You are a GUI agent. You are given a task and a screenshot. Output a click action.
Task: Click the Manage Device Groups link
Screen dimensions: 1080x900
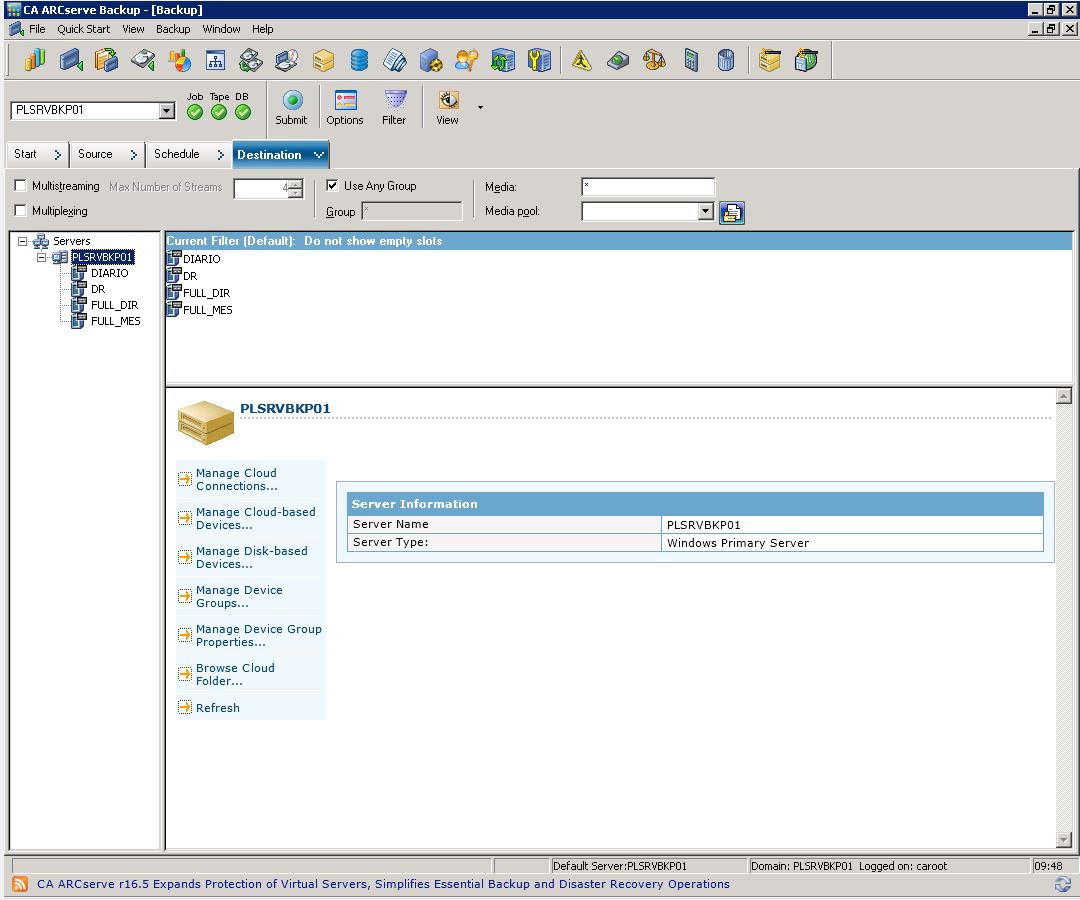(x=239, y=597)
